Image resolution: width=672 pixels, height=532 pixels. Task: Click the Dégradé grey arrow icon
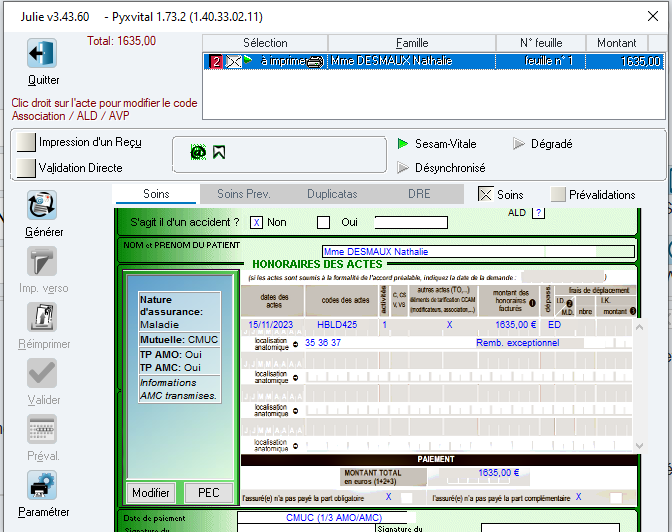pos(519,144)
